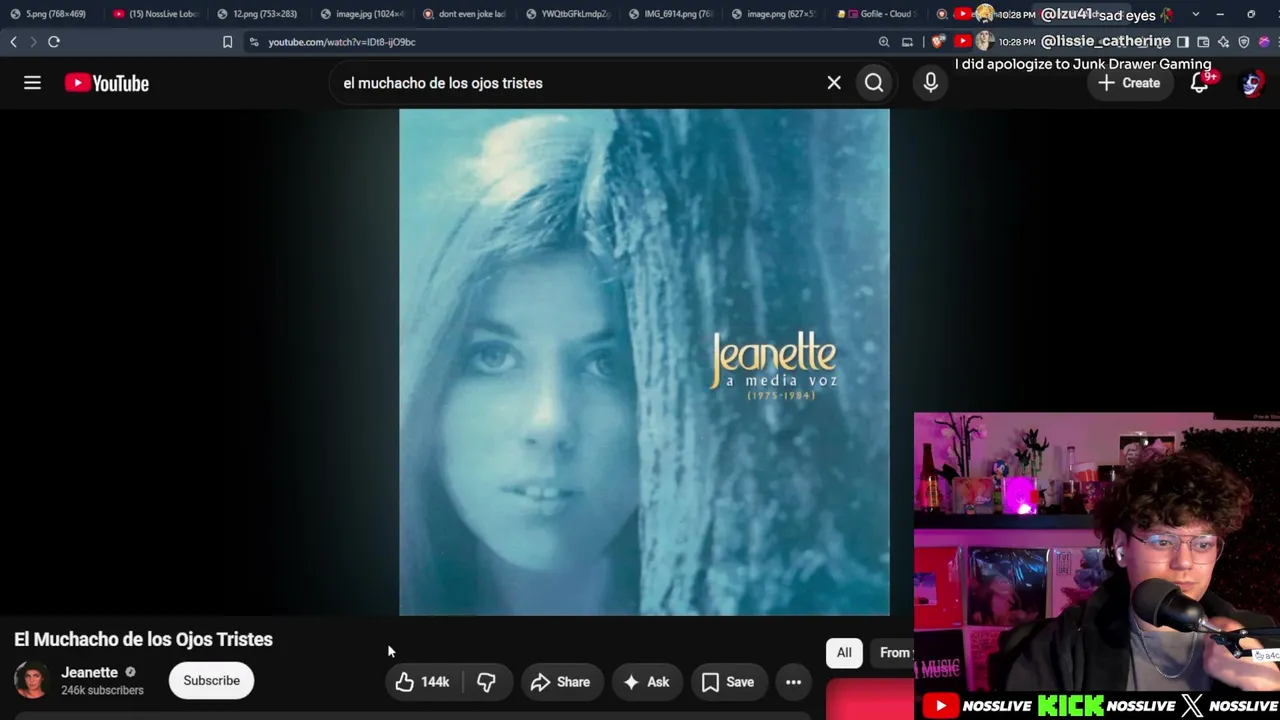Open the page zoom magnifier icon
The image size is (1280, 720).
pyautogui.click(x=884, y=42)
